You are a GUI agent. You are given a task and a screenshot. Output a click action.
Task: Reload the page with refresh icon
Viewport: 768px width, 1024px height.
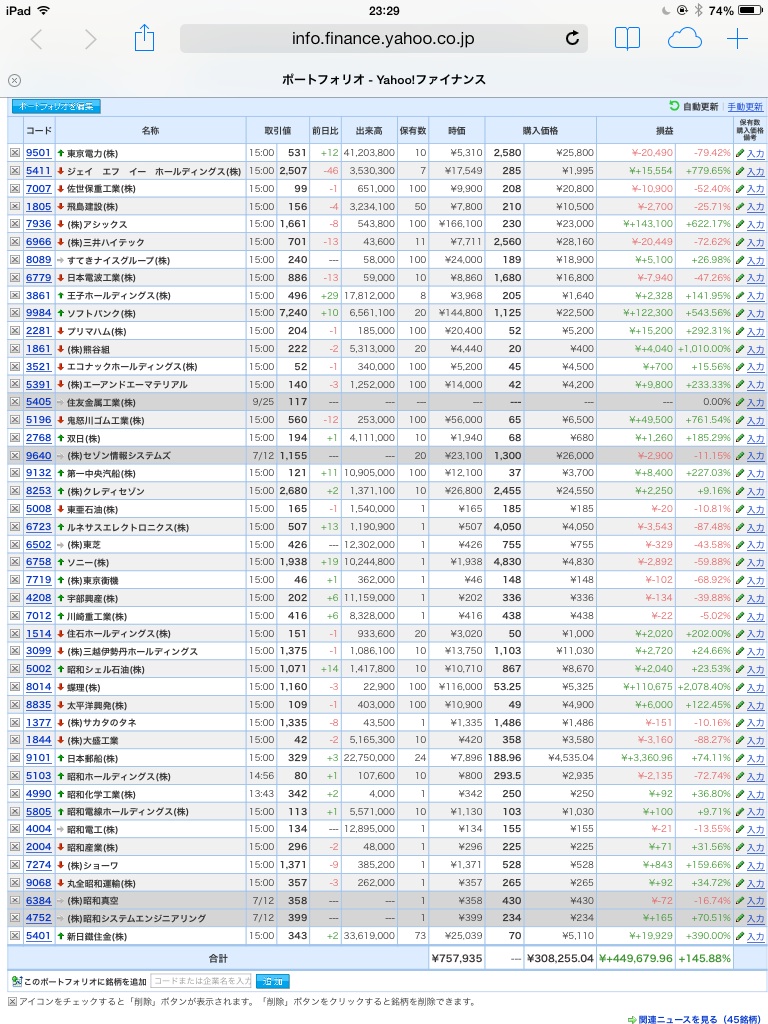tap(572, 39)
